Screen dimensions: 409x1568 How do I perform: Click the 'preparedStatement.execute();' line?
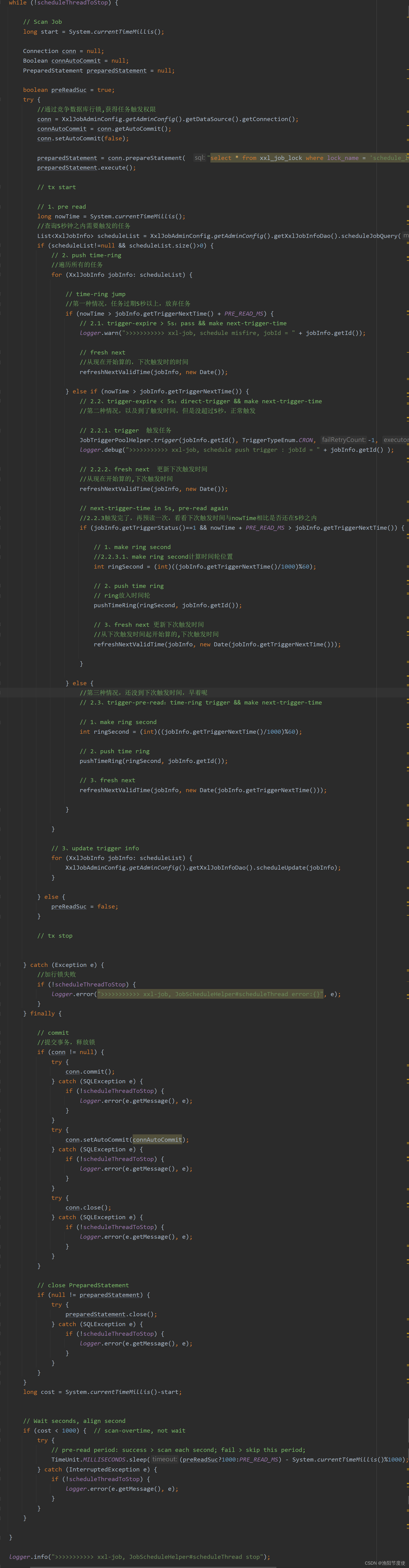(x=86, y=168)
